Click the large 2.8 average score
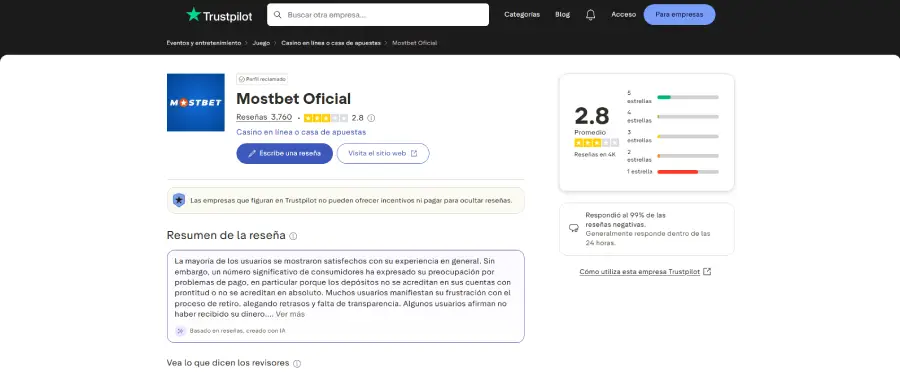900x385 pixels. [x=592, y=116]
